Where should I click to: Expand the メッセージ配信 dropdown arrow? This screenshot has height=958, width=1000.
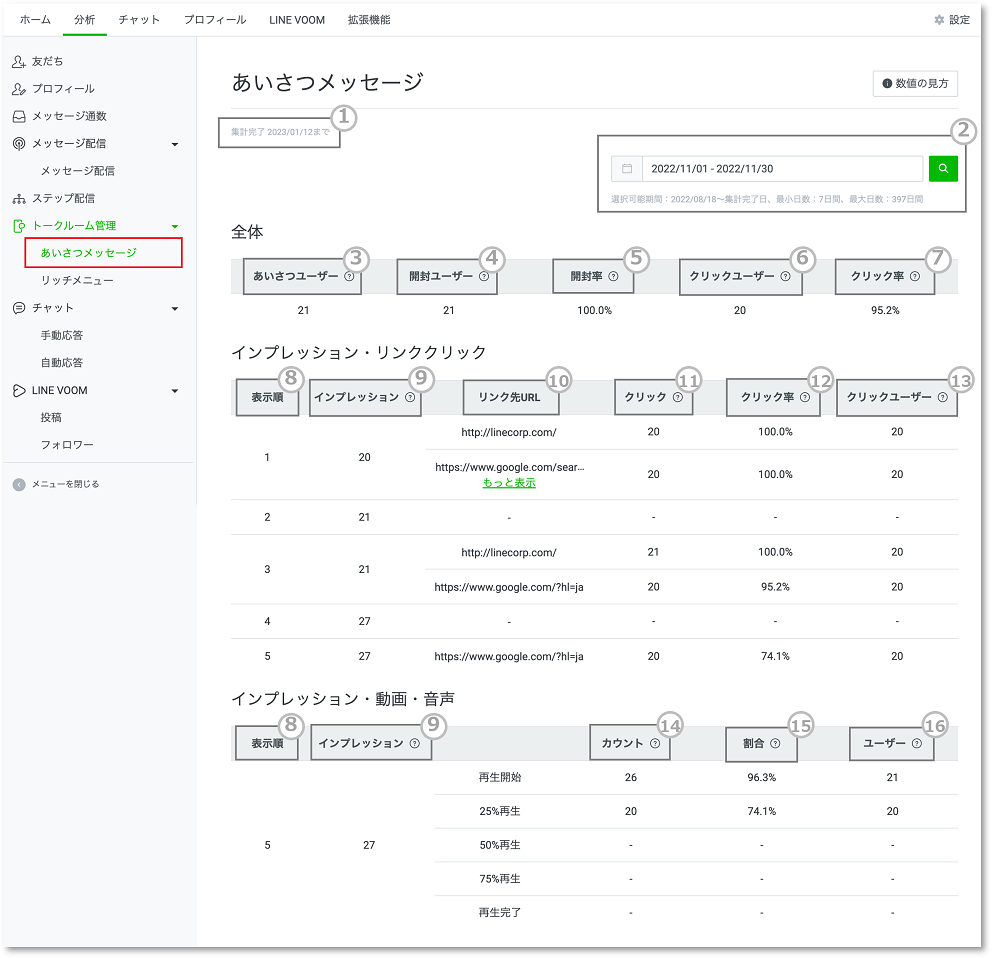(x=175, y=144)
